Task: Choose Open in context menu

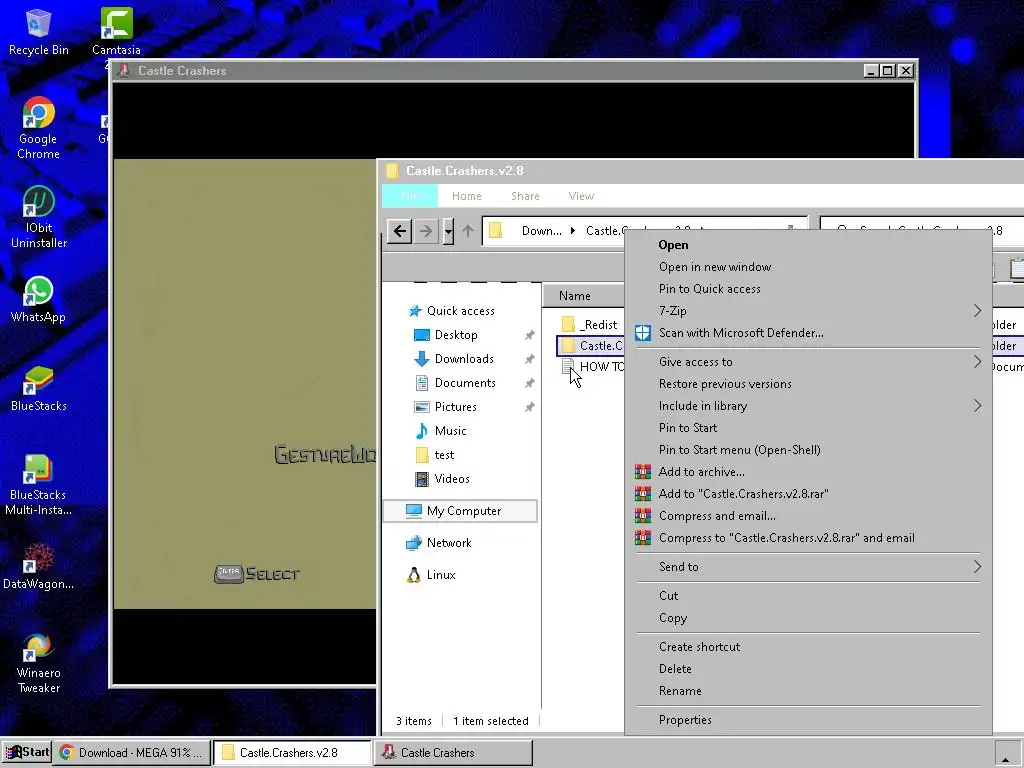Action: tap(808, 245)
